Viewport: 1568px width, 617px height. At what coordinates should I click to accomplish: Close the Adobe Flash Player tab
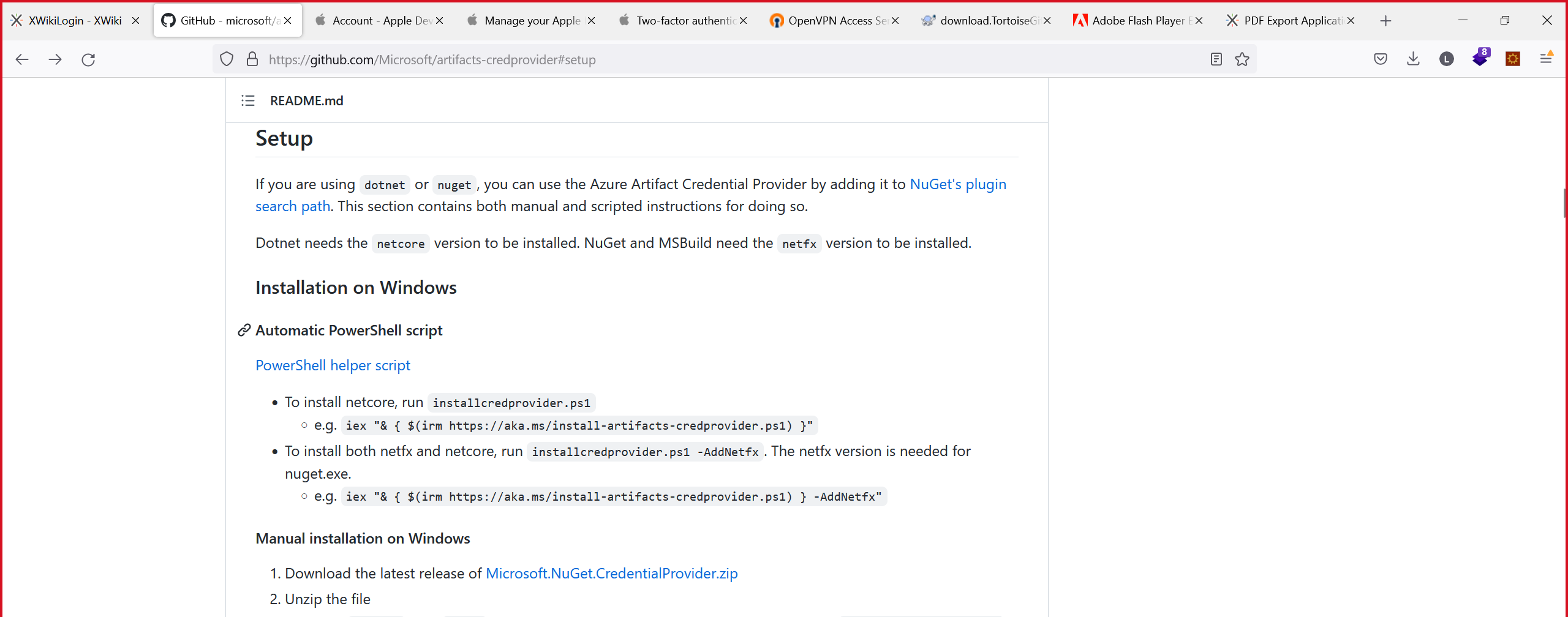tap(1199, 21)
